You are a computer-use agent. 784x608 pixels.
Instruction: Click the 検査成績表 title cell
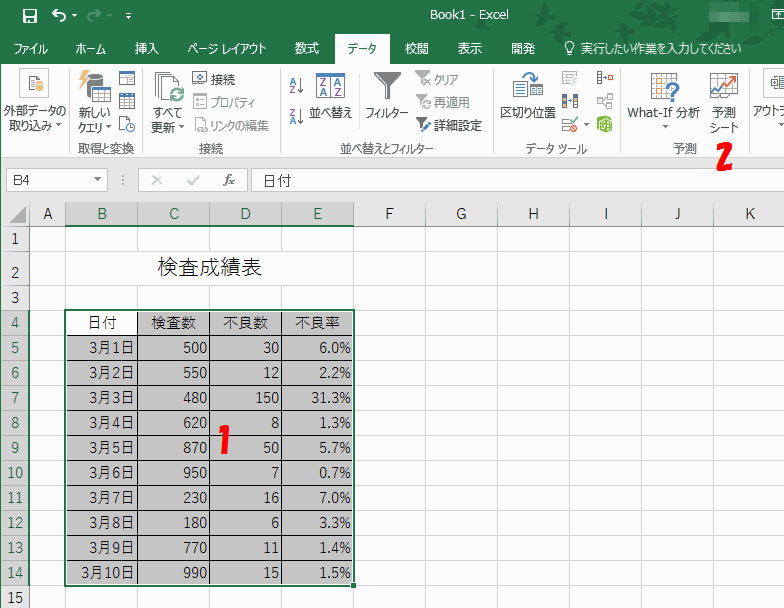point(210,268)
